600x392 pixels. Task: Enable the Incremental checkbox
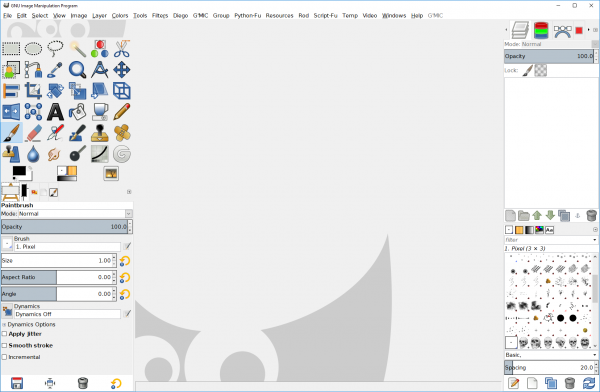click(5, 357)
